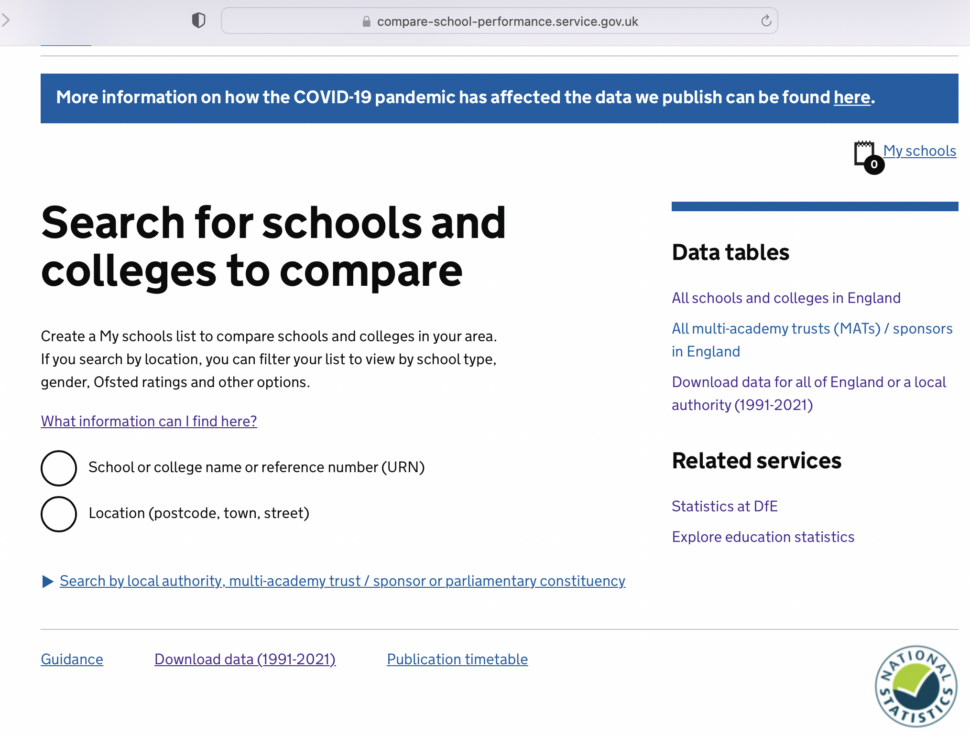Select Location postcode, town, street radio button
The height and width of the screenshot is (735, 970).
click(x=59, y=514)
